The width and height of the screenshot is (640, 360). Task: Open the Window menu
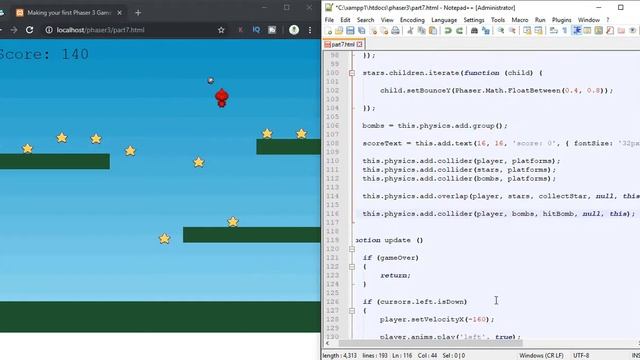point(589,20)
